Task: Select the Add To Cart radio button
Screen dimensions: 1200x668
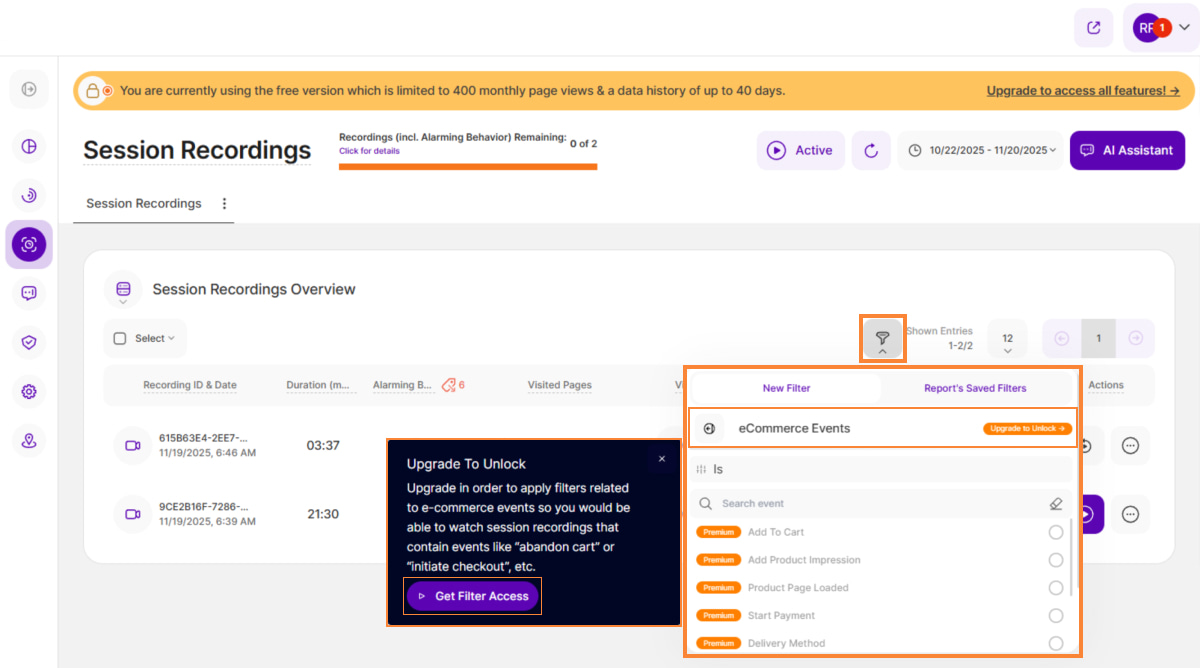Action: pos(1056,532)
